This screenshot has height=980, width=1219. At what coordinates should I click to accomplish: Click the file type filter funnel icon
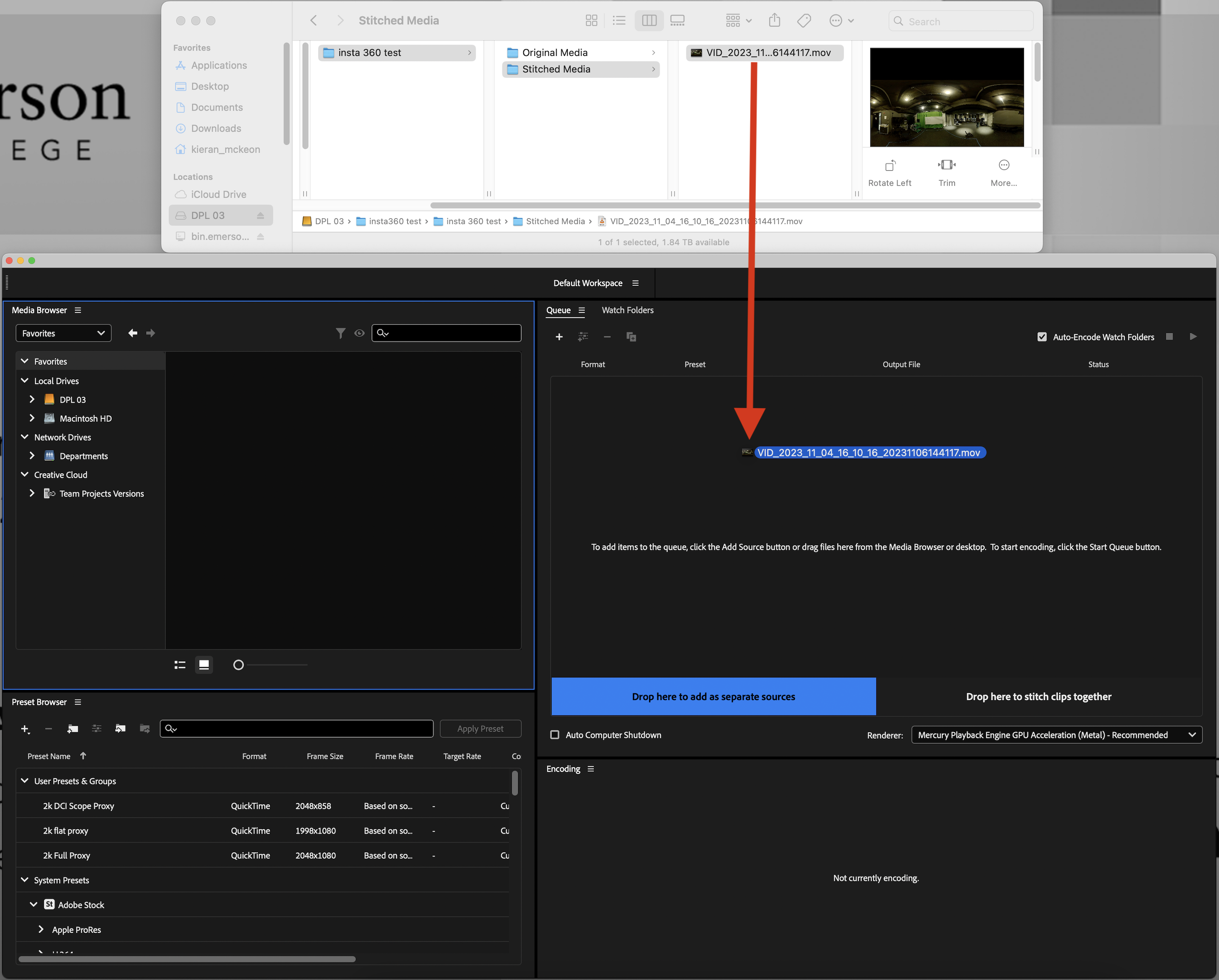[340, 333]
